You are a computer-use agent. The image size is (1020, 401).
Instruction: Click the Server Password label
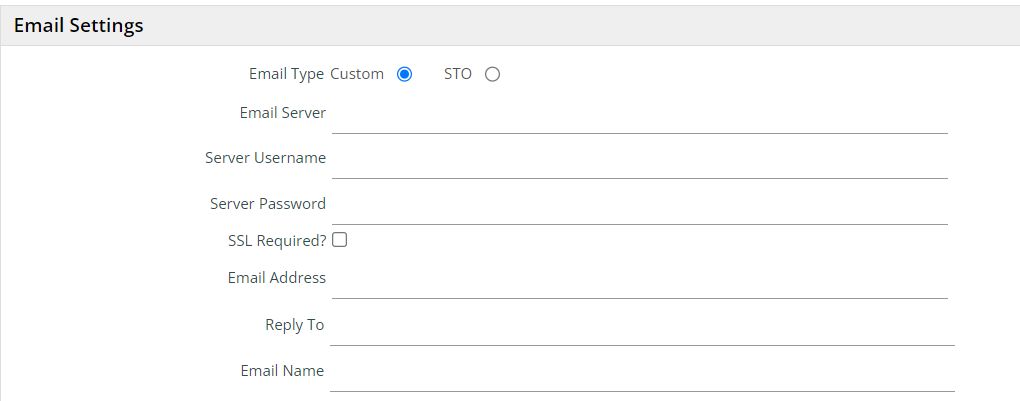[267, 204]
